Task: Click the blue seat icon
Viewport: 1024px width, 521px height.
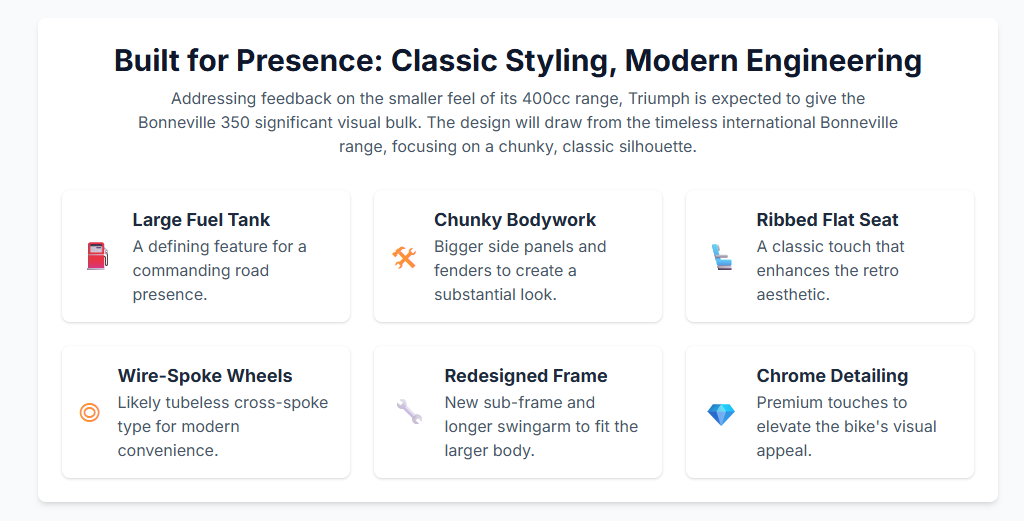Action: point(722,257)
